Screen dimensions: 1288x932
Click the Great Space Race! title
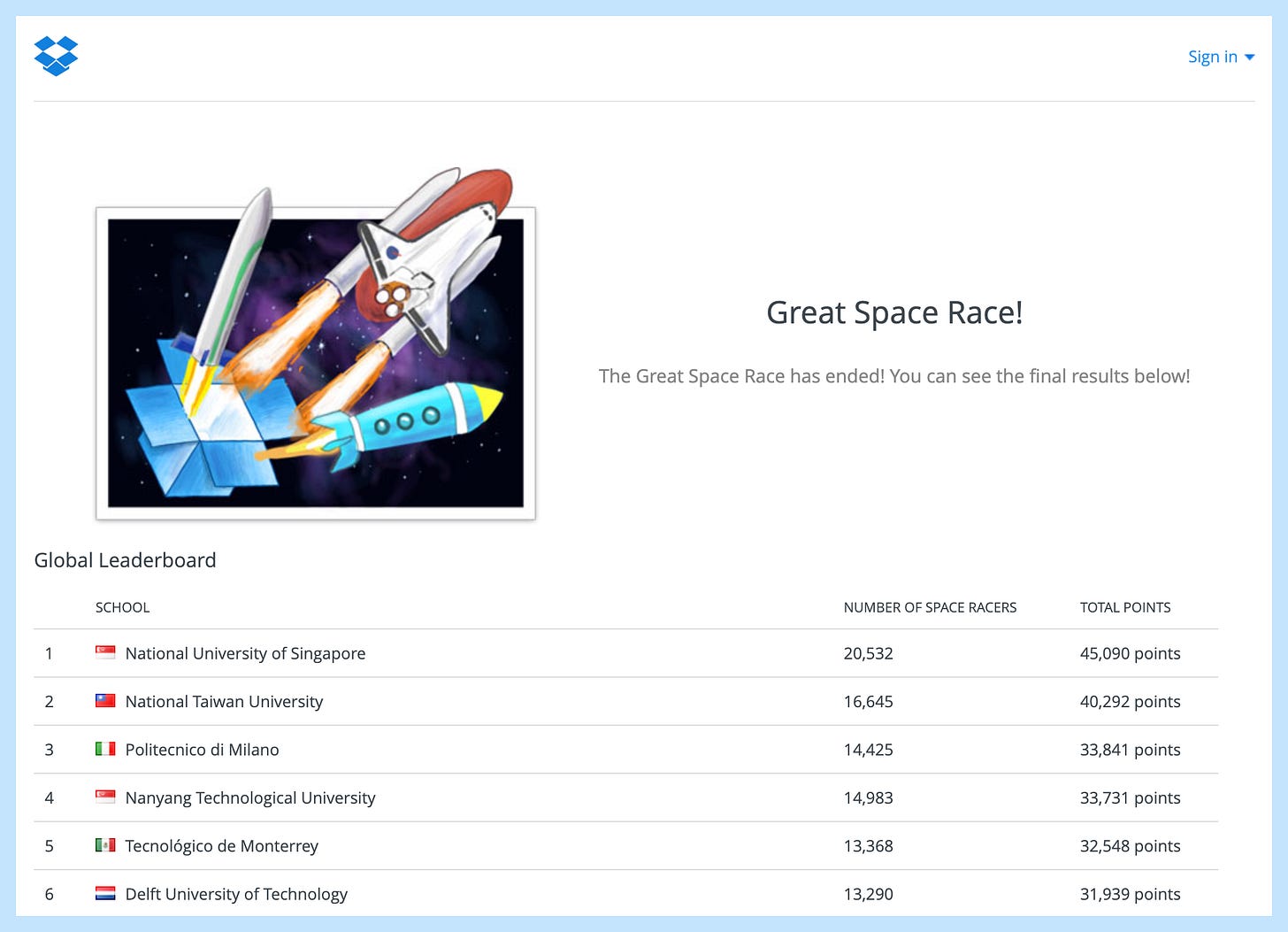pyautogui.click(x=894, y=312)
